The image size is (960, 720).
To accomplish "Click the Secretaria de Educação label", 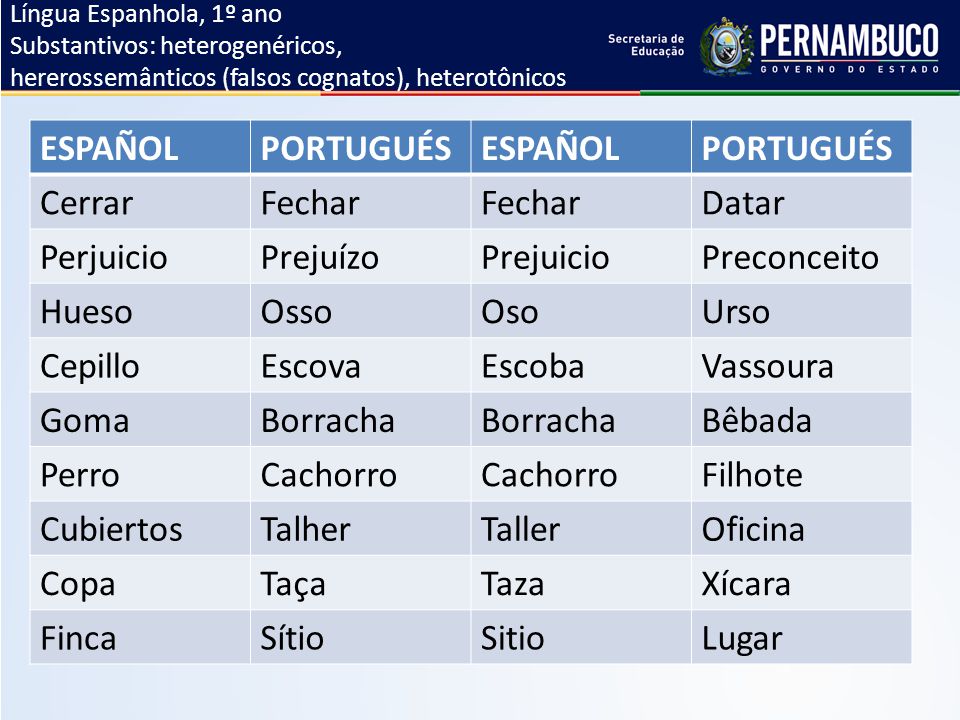I will (x=646, y=45).
